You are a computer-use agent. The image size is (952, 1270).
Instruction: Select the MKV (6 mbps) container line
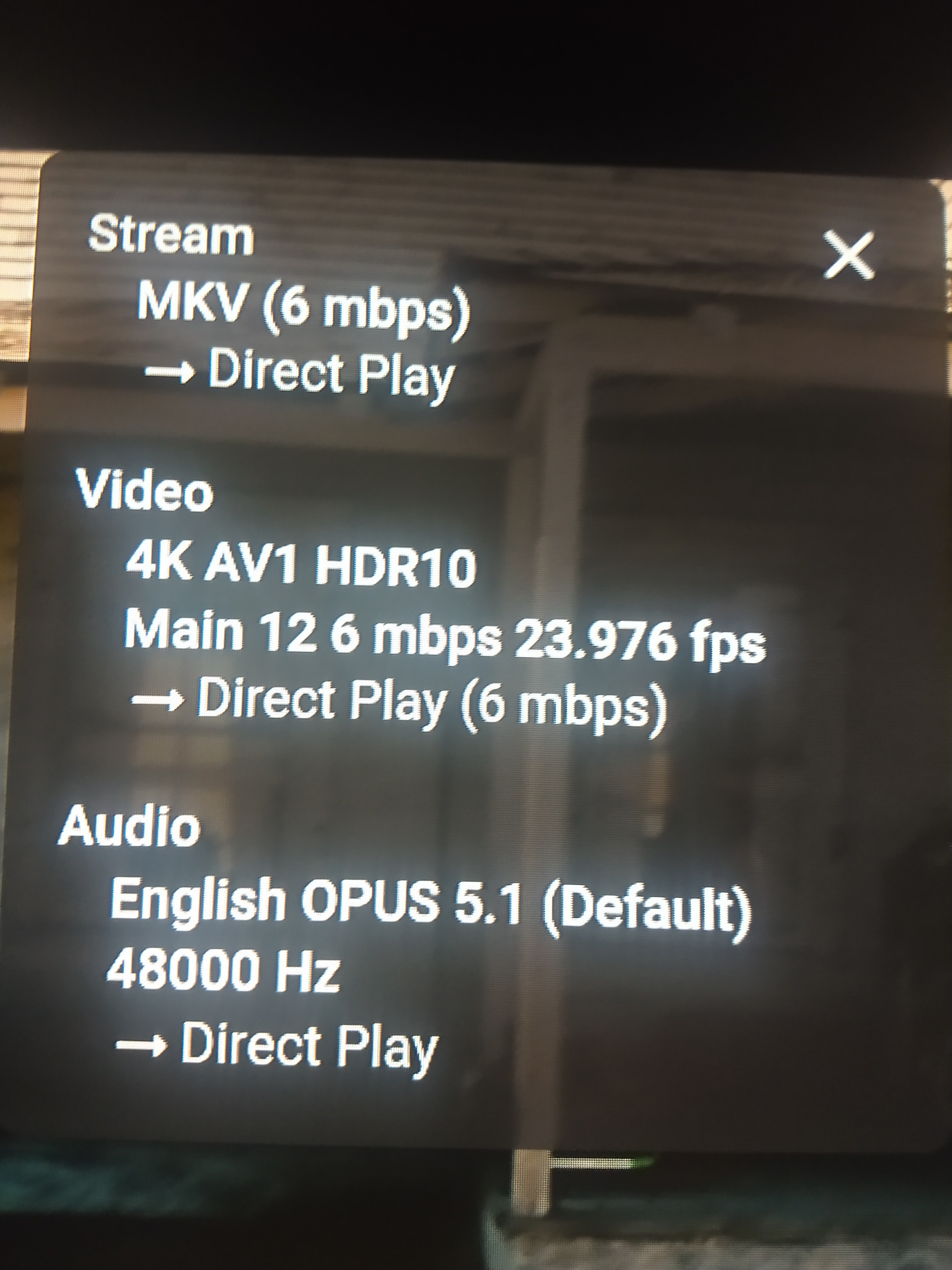303,309
